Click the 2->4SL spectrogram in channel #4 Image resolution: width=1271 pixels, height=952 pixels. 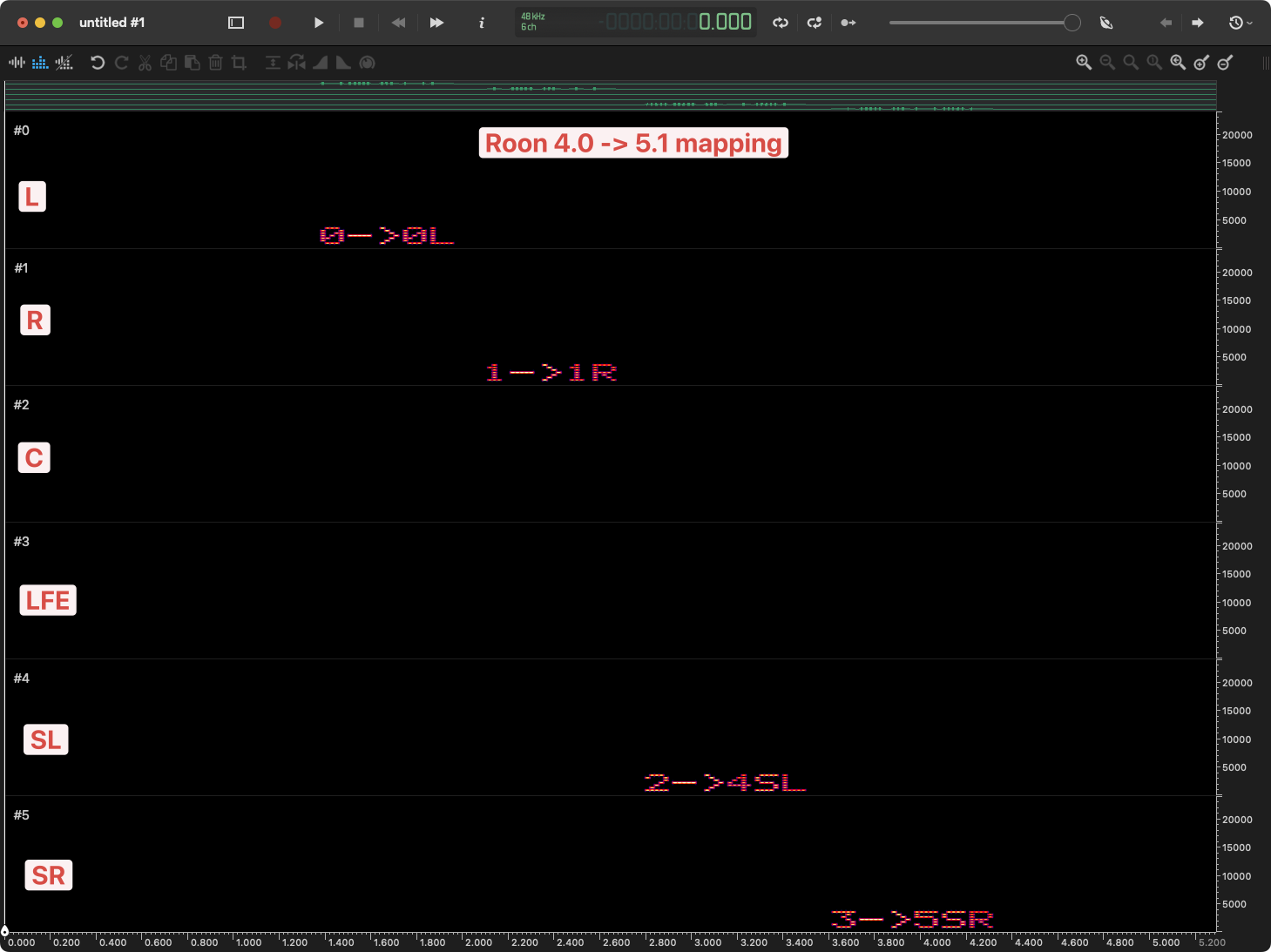[x=725, y=783]
